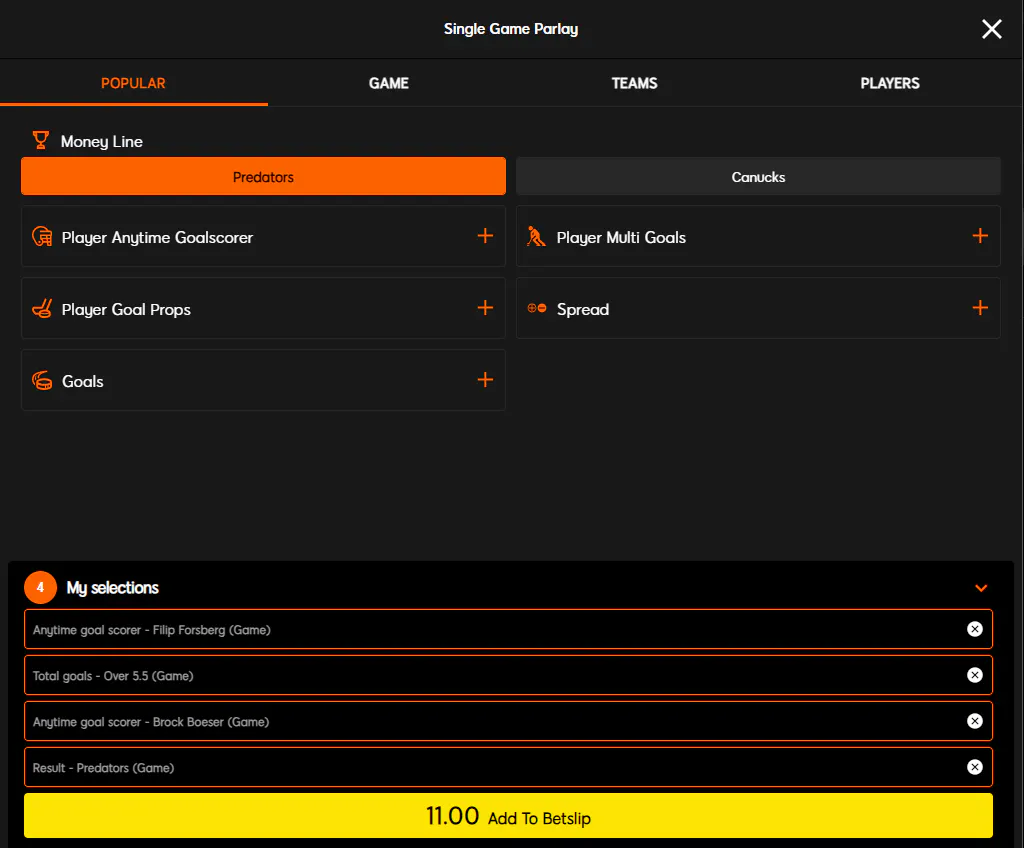Select Canucks money line option
The width and height of the screenshot is (1024, 848).
coord(758,176)
